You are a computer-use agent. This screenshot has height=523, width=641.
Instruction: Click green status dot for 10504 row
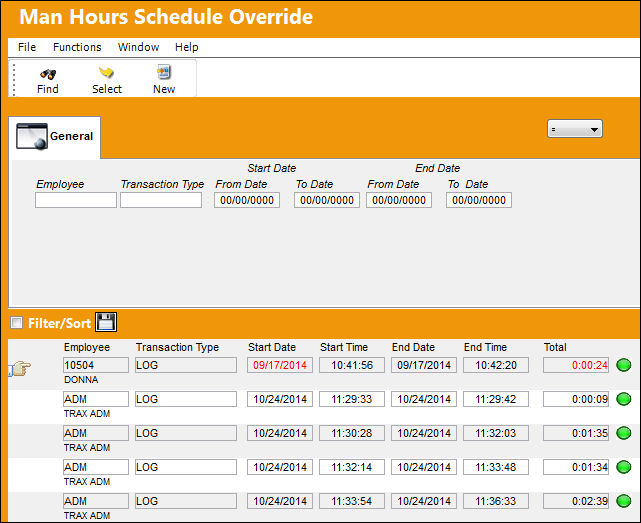click(623, 365)
